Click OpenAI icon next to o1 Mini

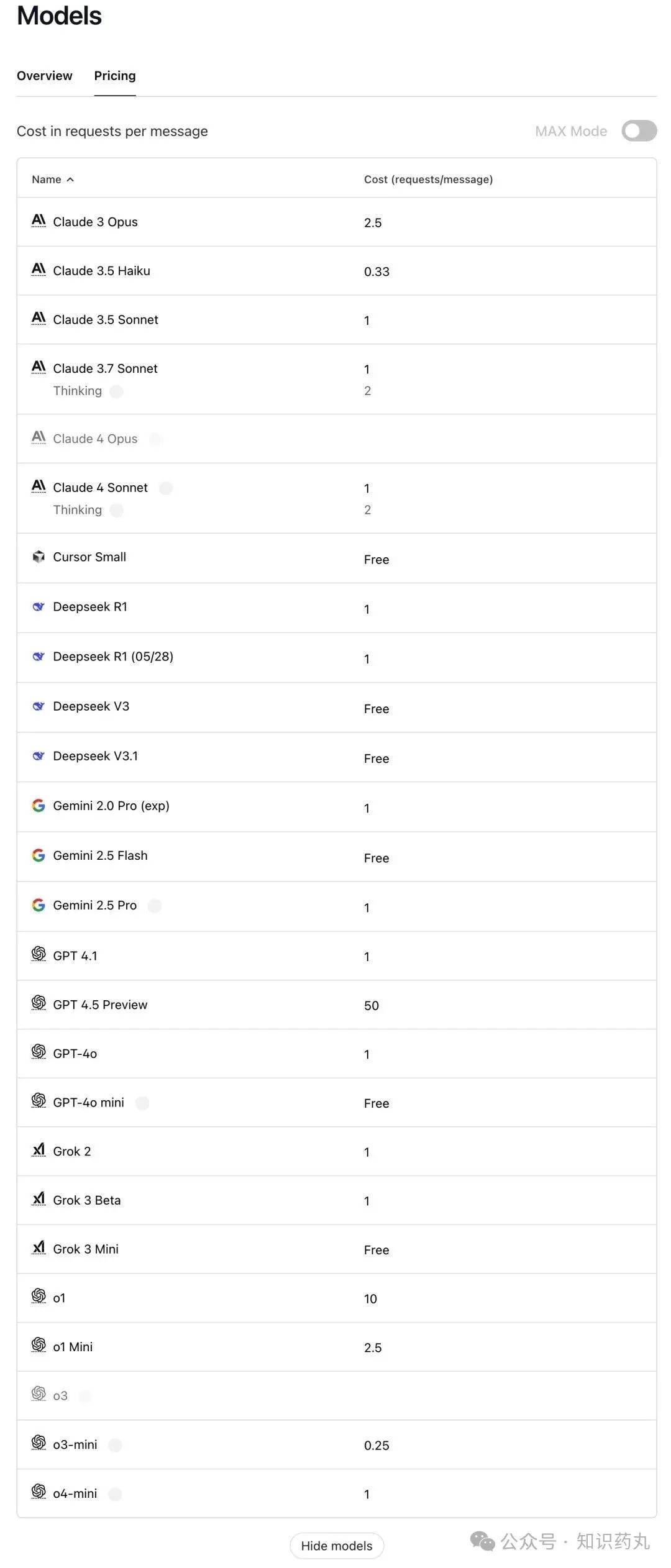39,1345
